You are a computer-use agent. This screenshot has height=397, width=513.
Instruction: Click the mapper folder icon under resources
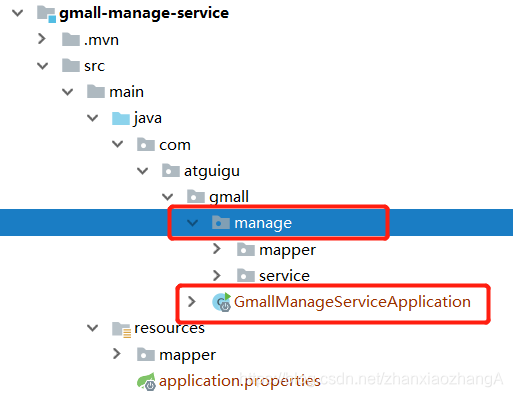(x=146, y=354)
